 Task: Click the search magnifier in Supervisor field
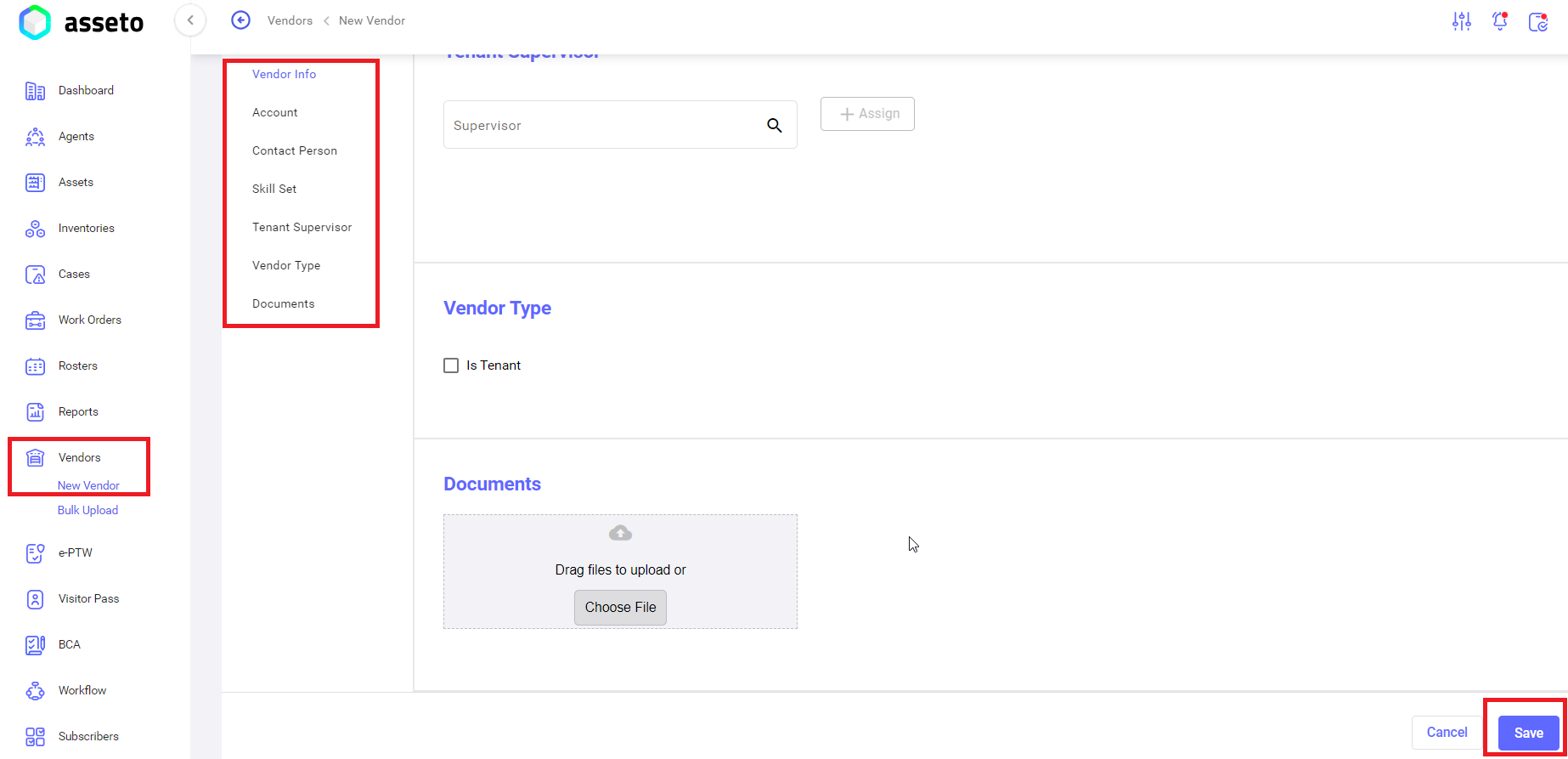(774, 125)
